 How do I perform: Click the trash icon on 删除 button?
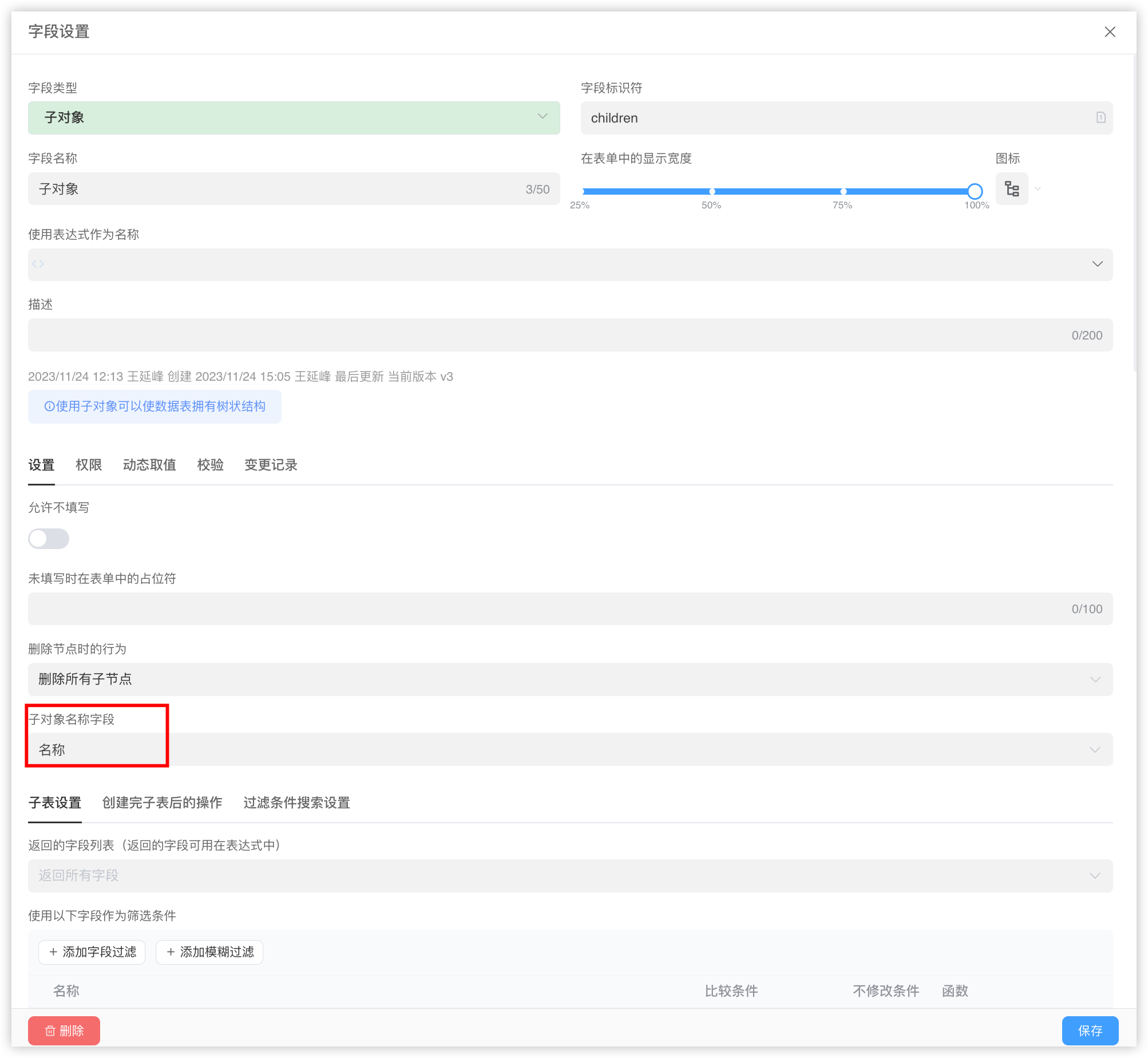pos(50,1031)
